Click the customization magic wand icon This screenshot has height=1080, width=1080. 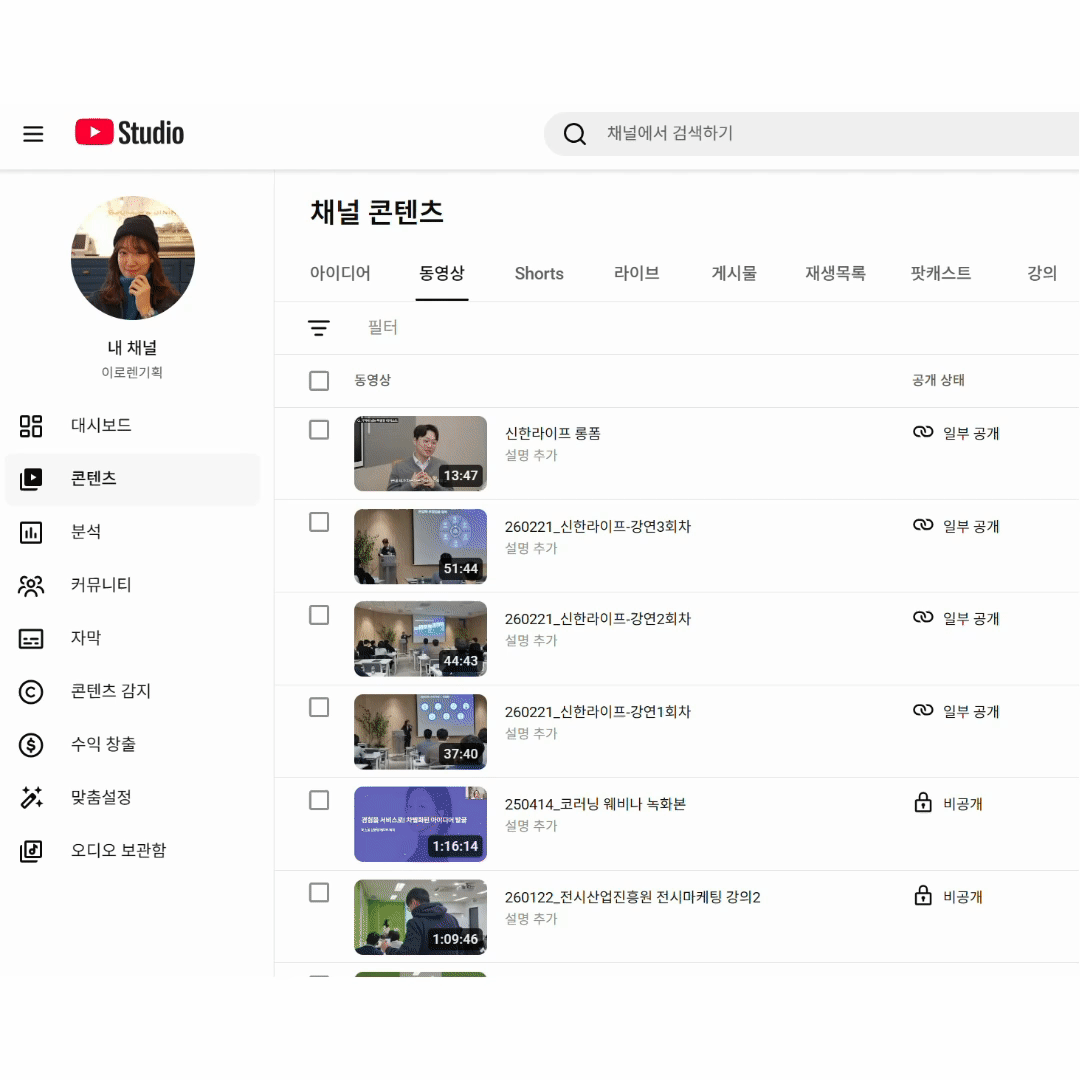pos(31,798)
